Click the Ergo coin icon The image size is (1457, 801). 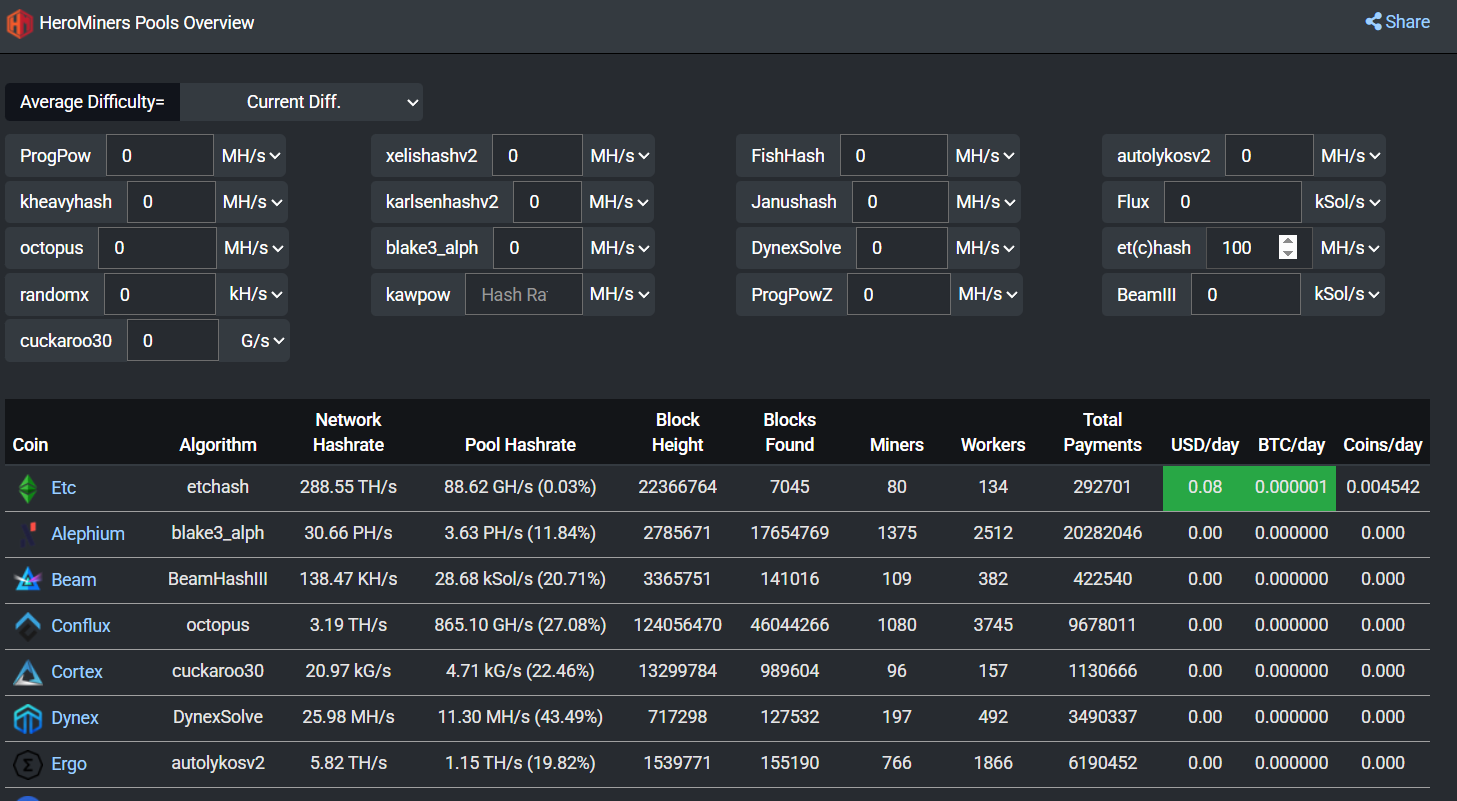tap(28, 764)
